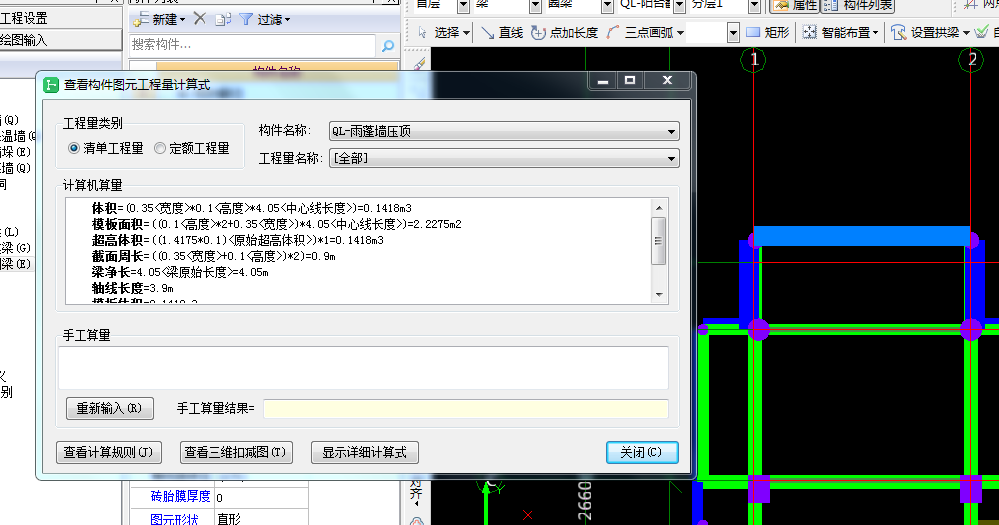Expand the 新建 dropdown arrow
Image resolution: width=999 pixels, height=525 pixels.
(x=183, y=20)
